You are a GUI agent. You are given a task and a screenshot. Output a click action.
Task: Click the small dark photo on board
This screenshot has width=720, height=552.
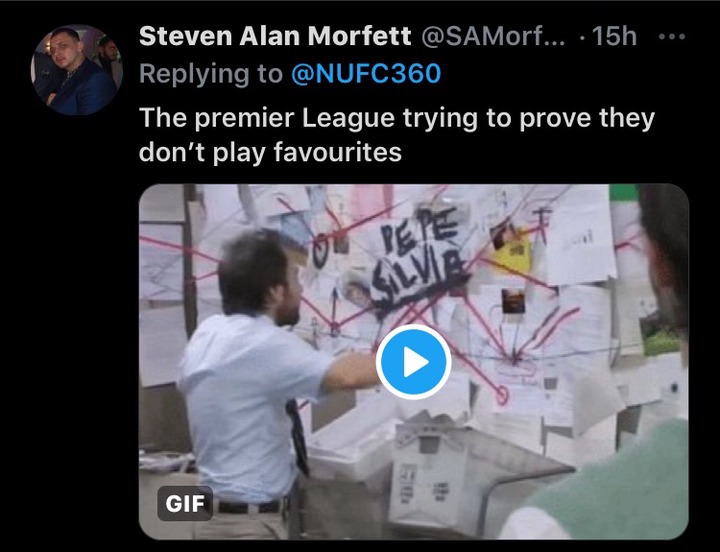[513, 301]
